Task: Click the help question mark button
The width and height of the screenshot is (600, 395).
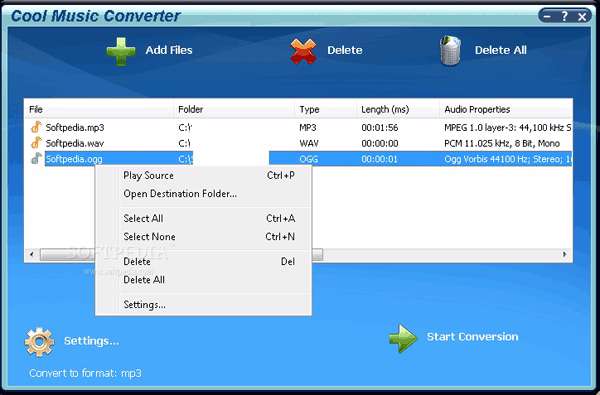Action: 565,16
